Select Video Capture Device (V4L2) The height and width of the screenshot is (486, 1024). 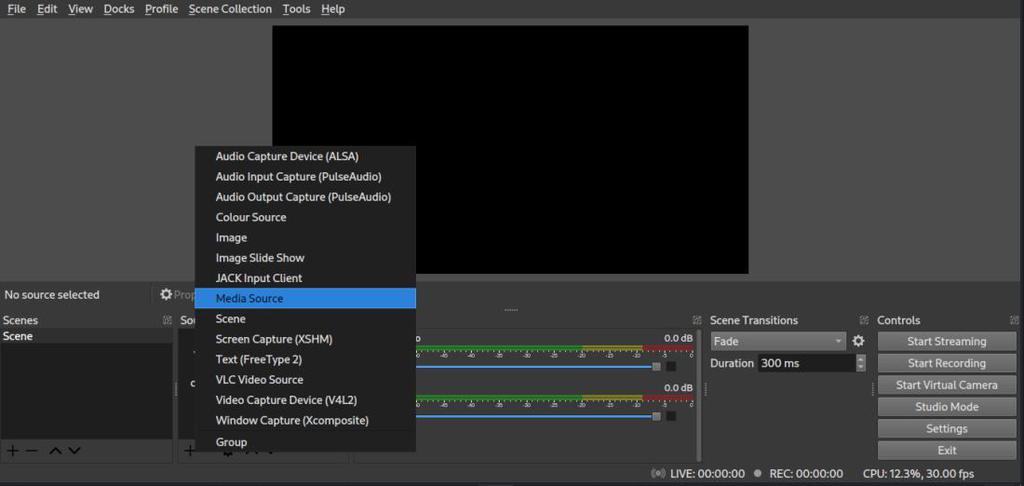pyautogui.click(x=306, y=400)
